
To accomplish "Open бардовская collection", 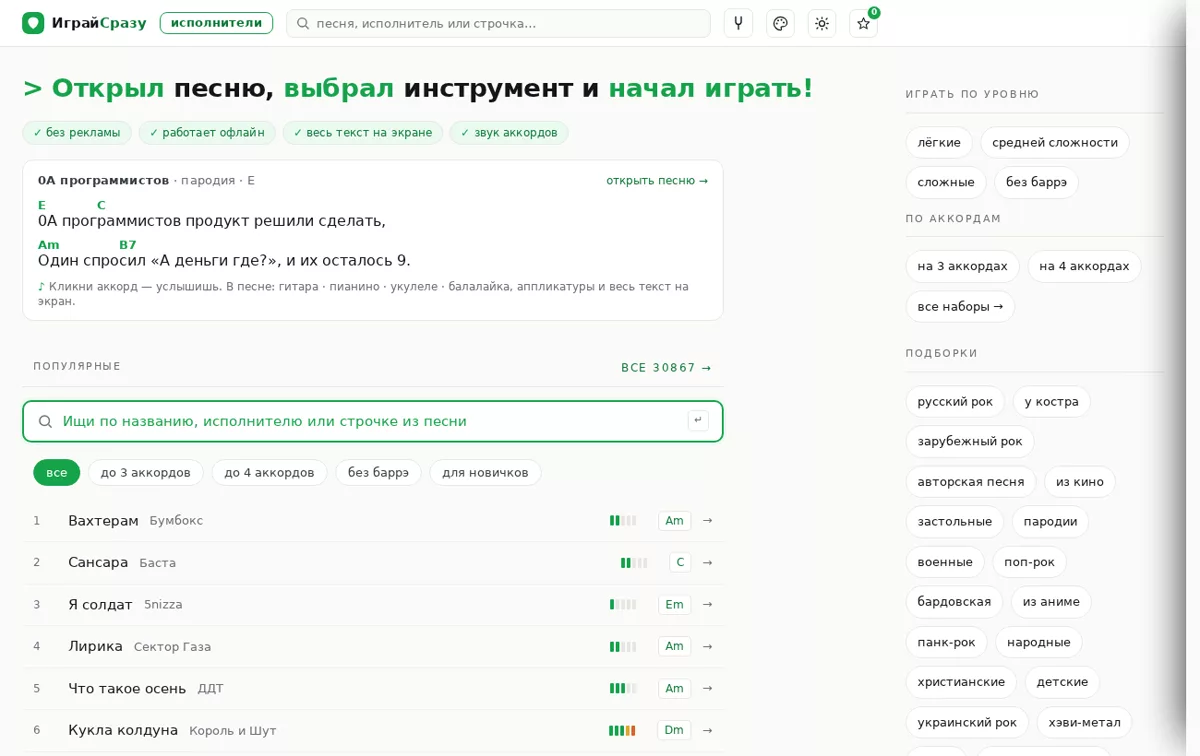I will (954, 602).
